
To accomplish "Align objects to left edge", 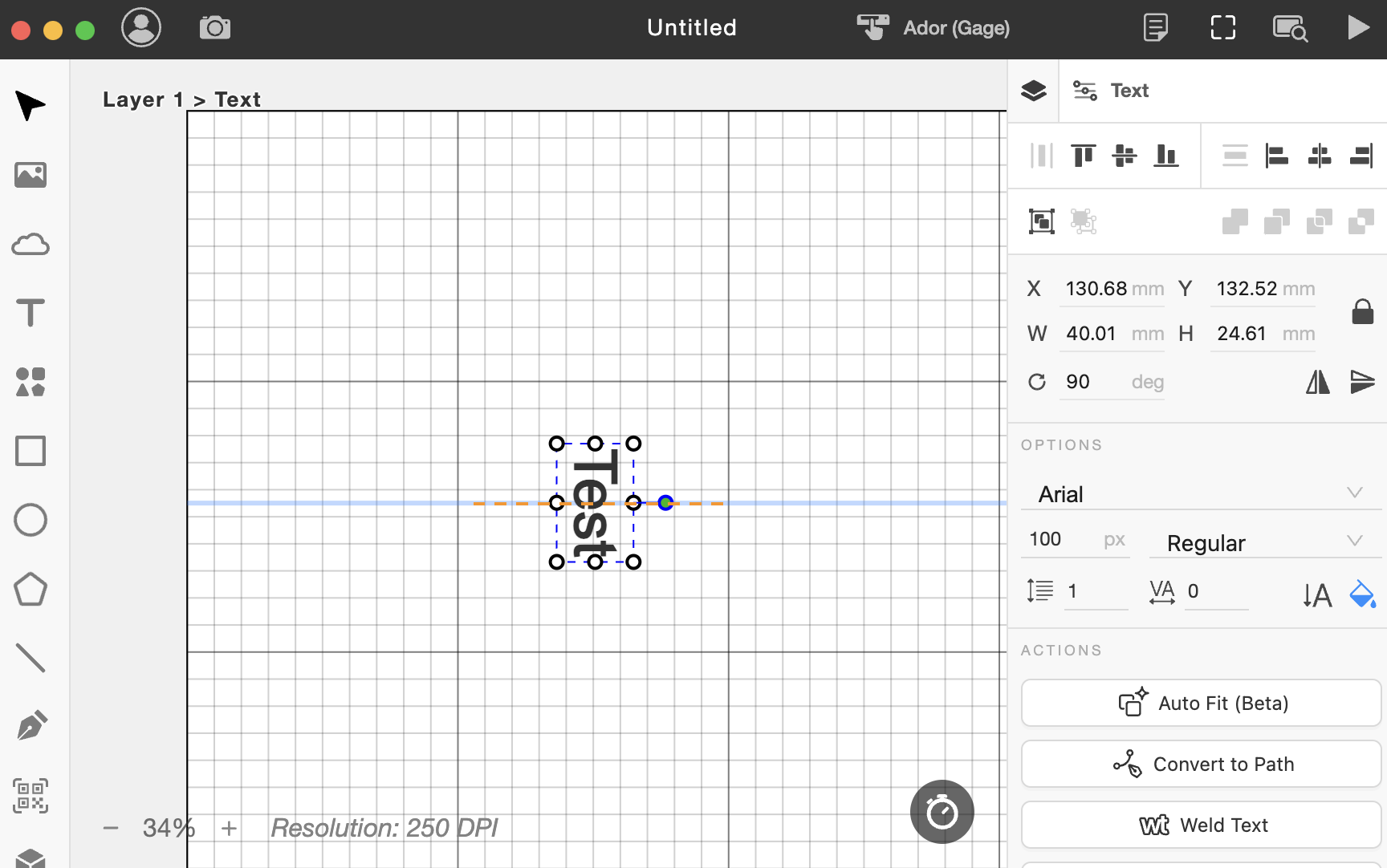I will click(x=1276, y=155).
